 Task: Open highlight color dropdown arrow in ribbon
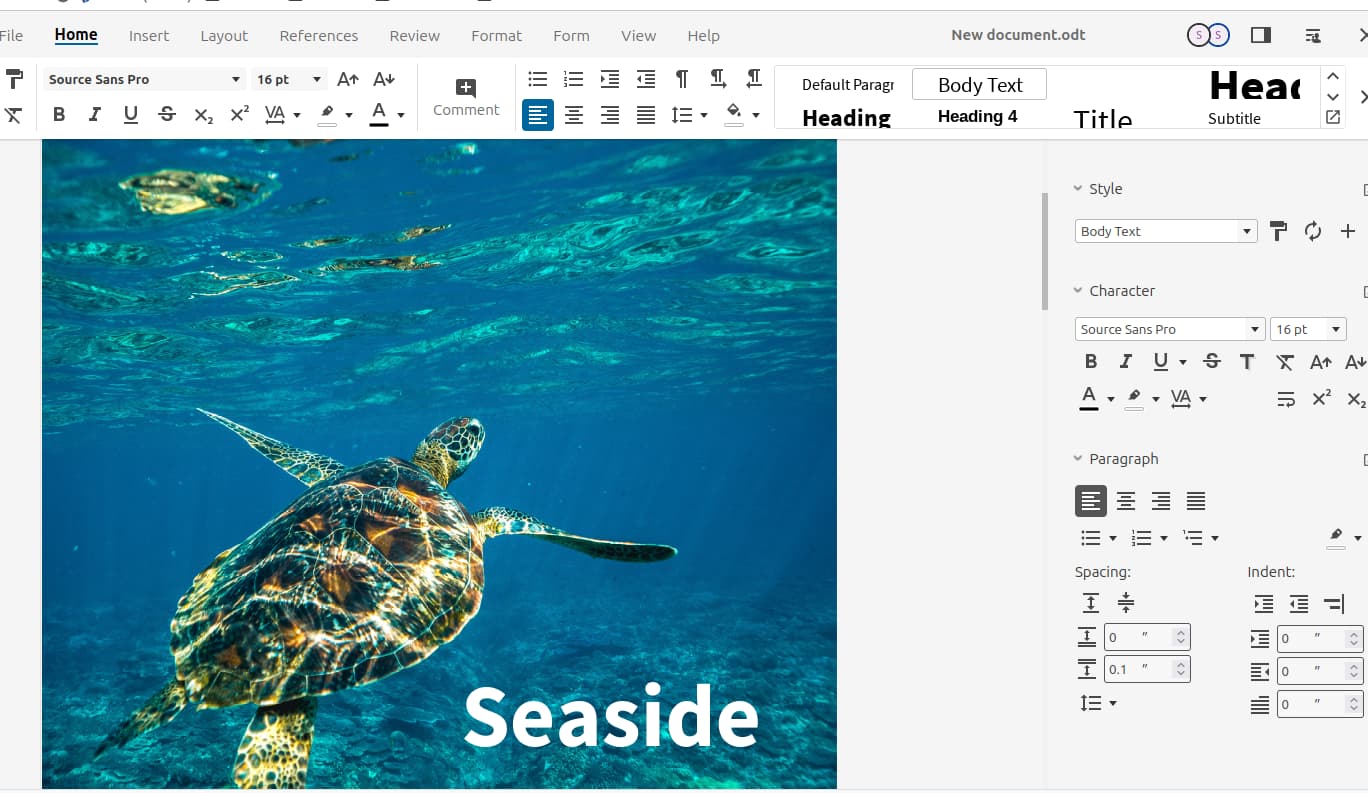point(349,116)
